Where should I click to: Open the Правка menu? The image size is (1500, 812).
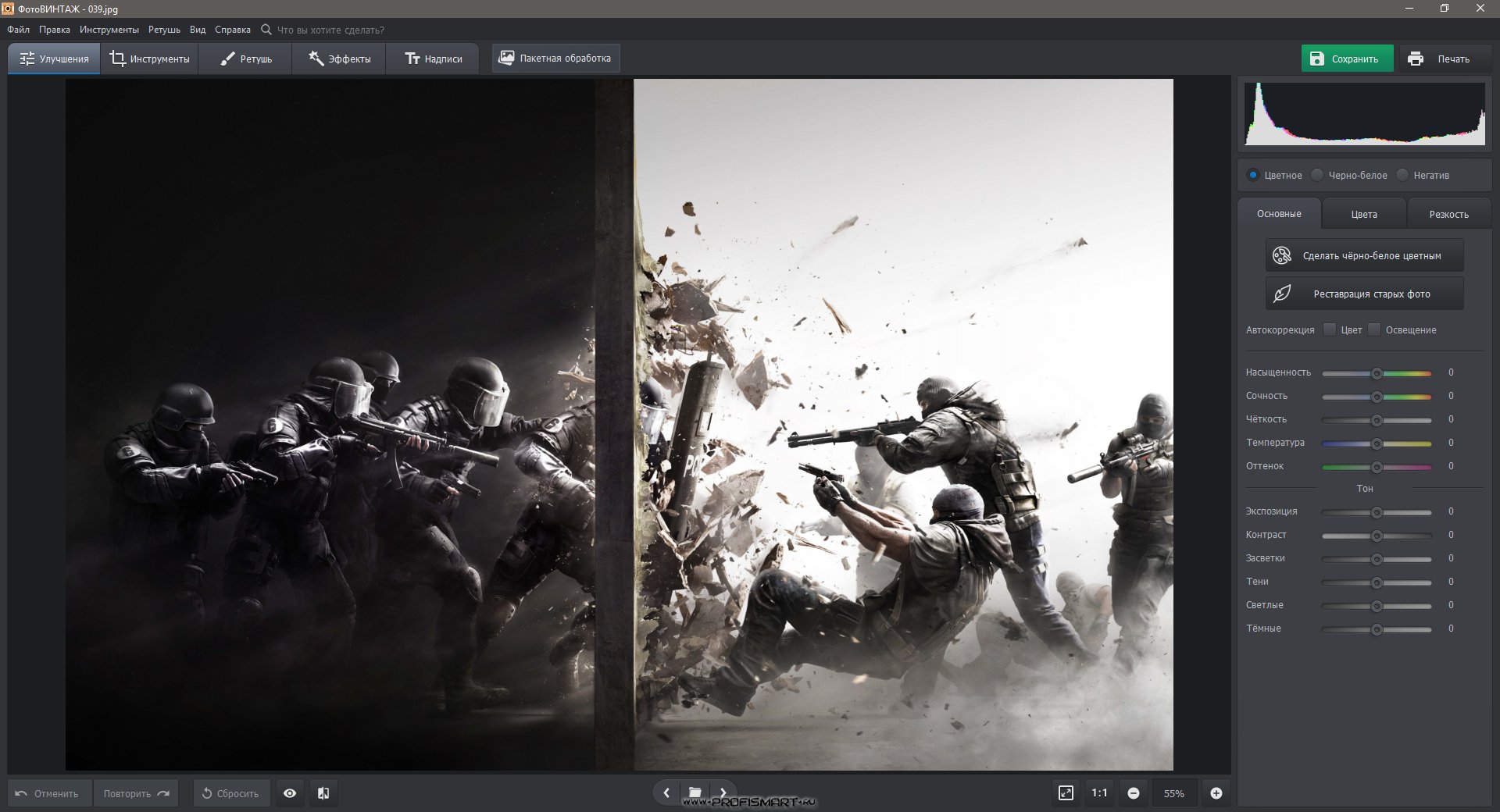tap(55, 30)
